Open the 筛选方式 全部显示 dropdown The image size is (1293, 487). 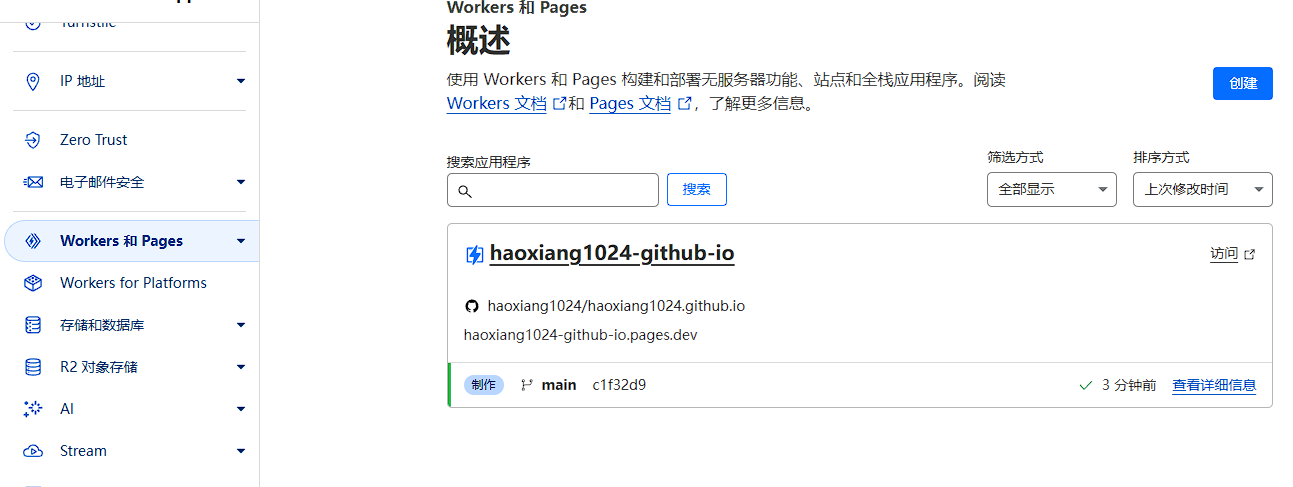[1052, 189]
